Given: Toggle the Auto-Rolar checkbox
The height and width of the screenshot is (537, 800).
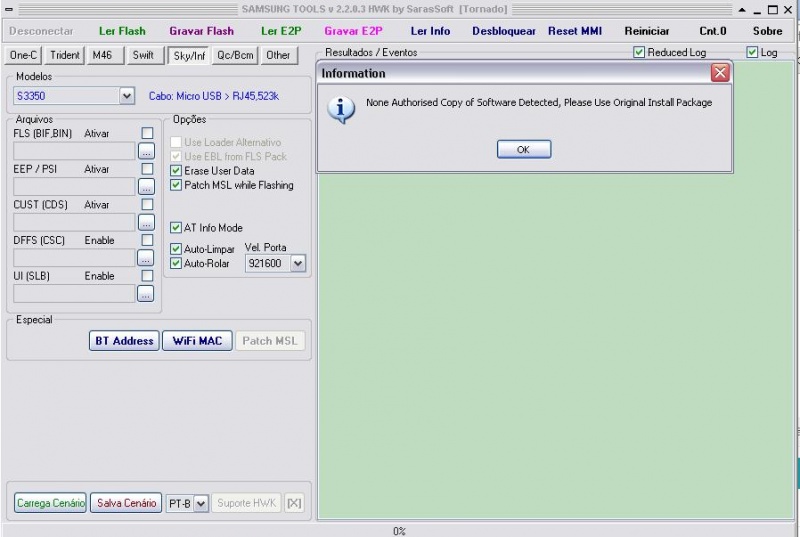Looking at the screenshot, I should (x=176, y=263).
